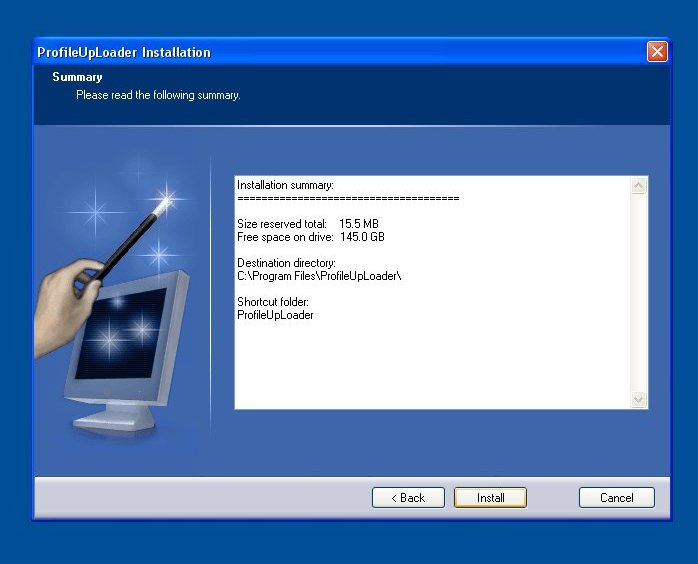Select the "Installation summary:" line
This screenshot has width=698, height=564.
tap(285, 185)
